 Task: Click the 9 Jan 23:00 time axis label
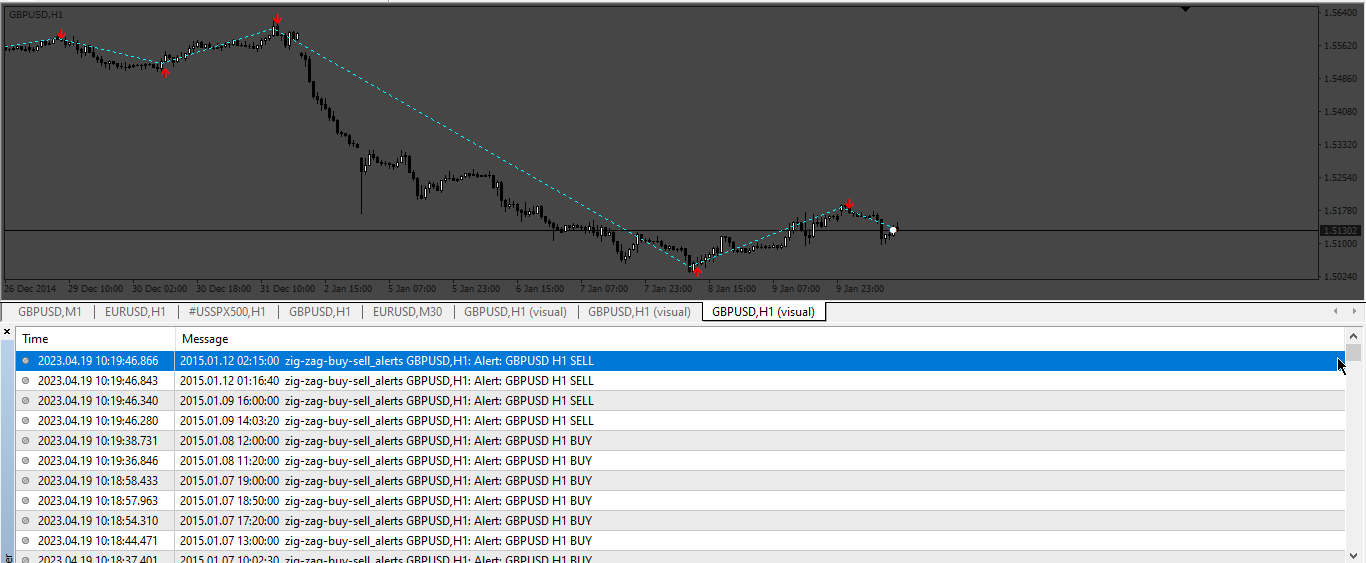point(860,288)
